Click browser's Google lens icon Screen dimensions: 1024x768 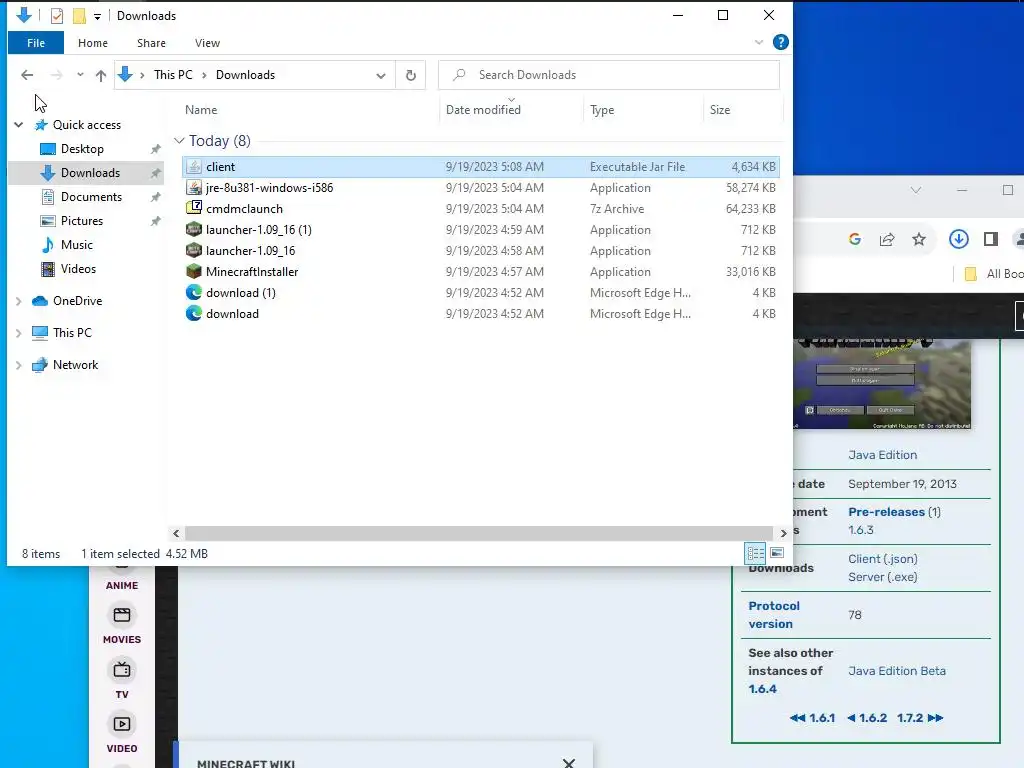[x=855, y=239]
